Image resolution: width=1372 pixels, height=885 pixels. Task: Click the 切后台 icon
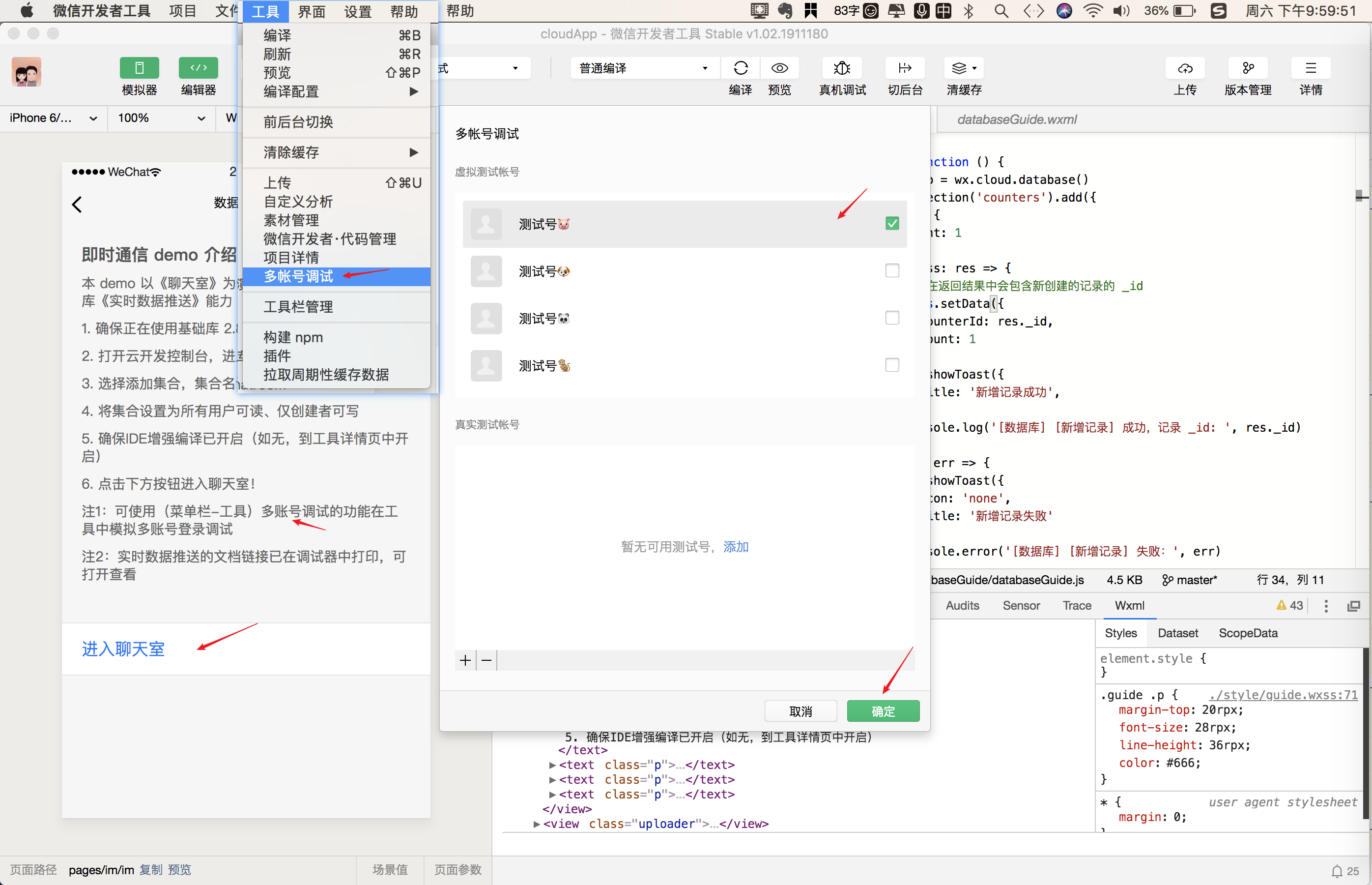(905, 68)
